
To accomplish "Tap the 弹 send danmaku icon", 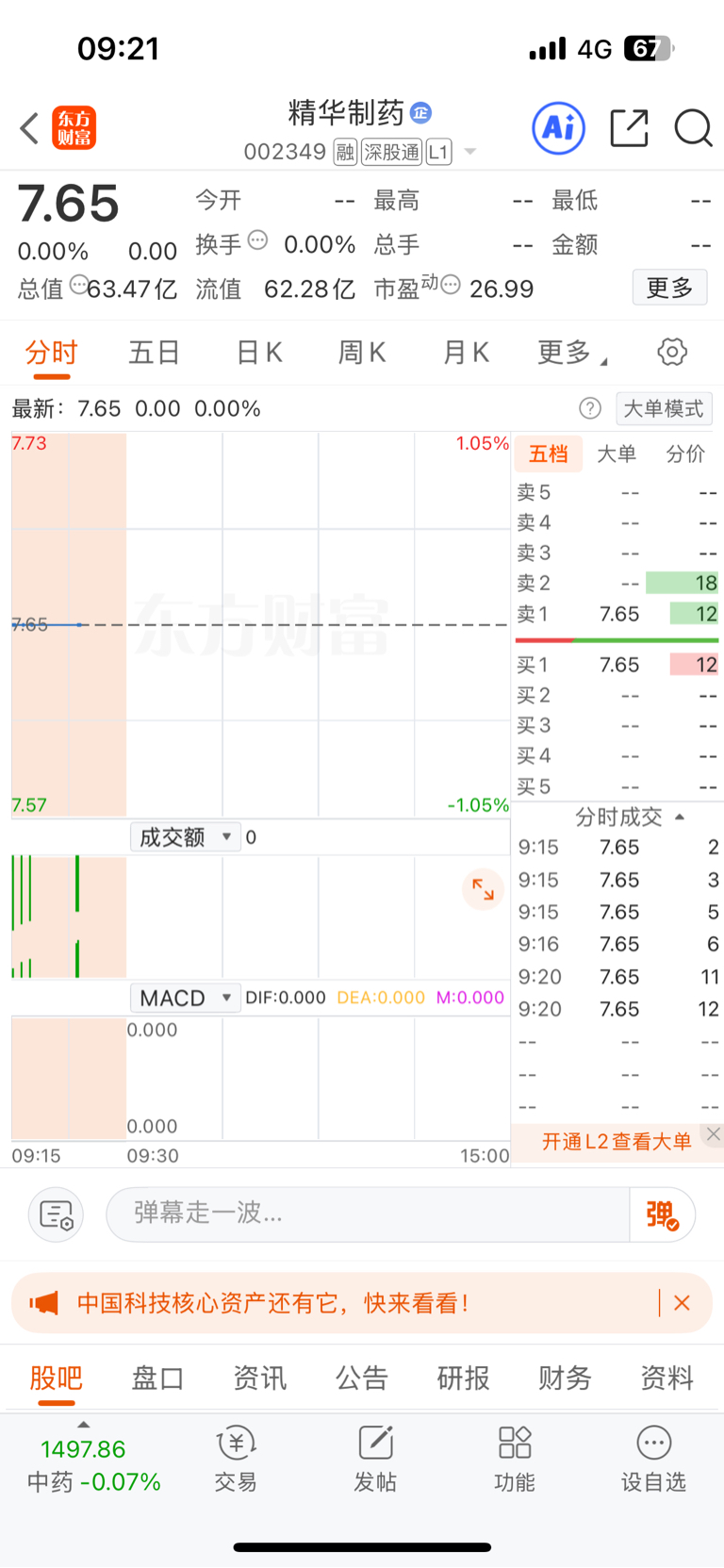I will point(663,1214).
